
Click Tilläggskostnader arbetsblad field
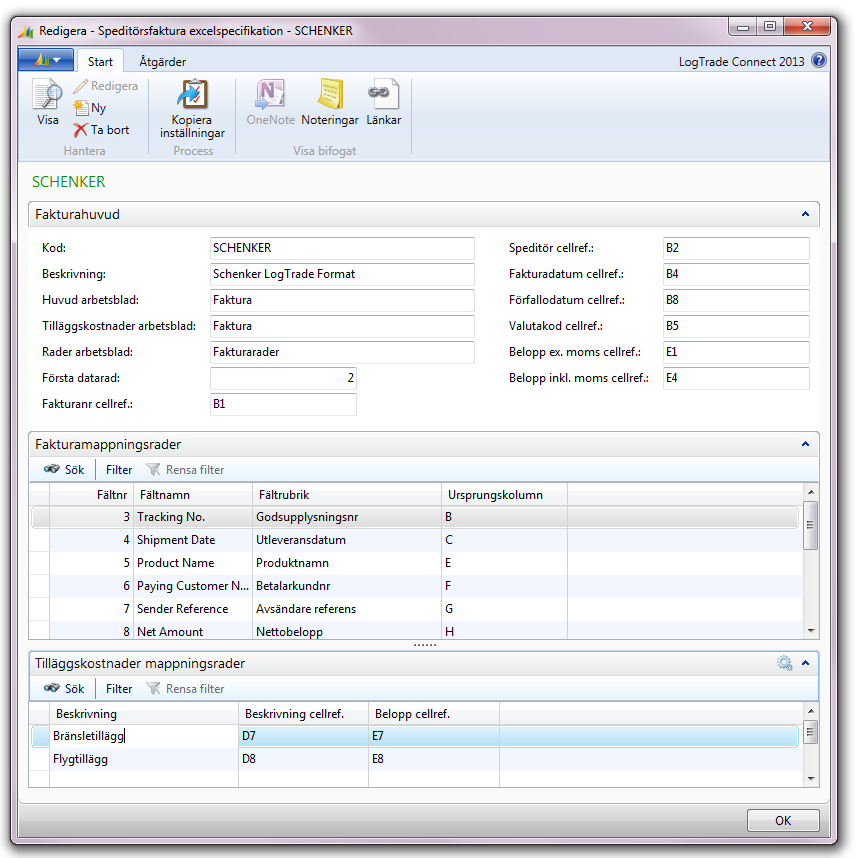[342, 326]
